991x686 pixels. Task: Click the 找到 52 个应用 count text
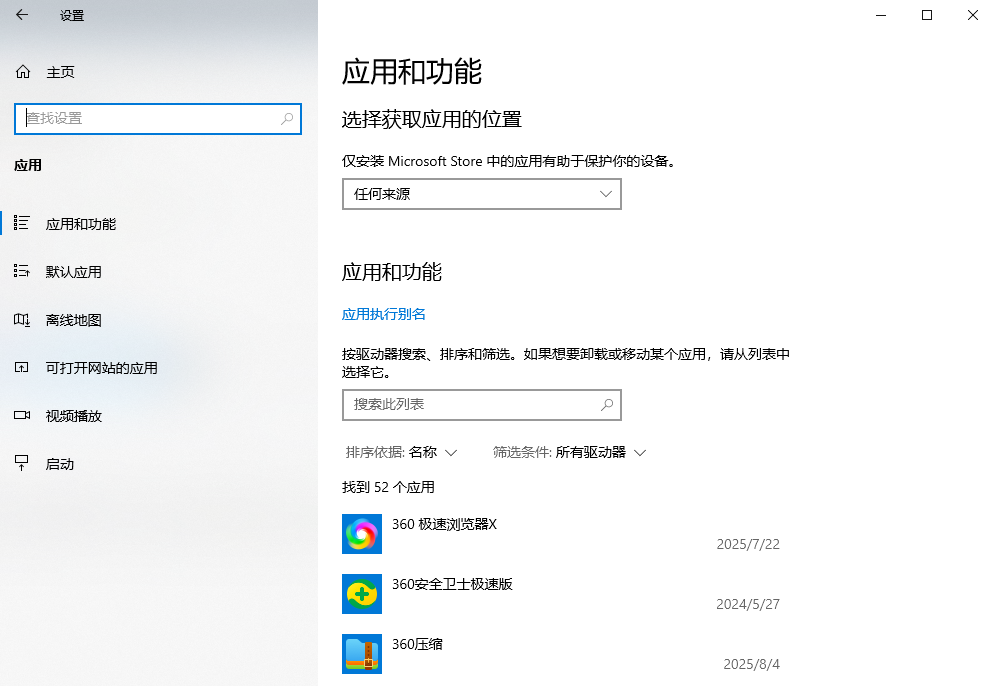[x=388, y=487]
